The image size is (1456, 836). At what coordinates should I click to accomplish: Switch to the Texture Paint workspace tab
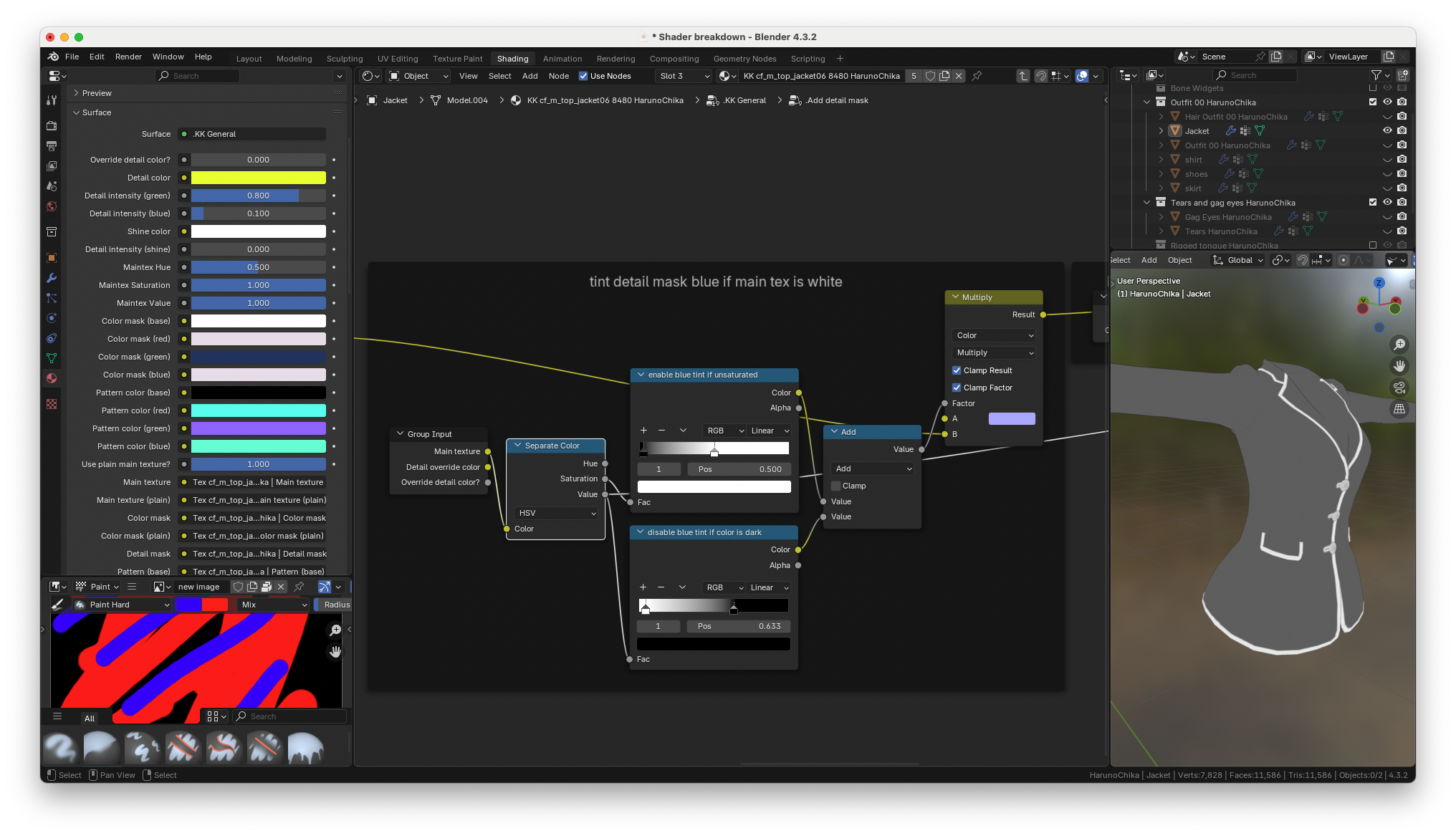(x=457, y=59)
